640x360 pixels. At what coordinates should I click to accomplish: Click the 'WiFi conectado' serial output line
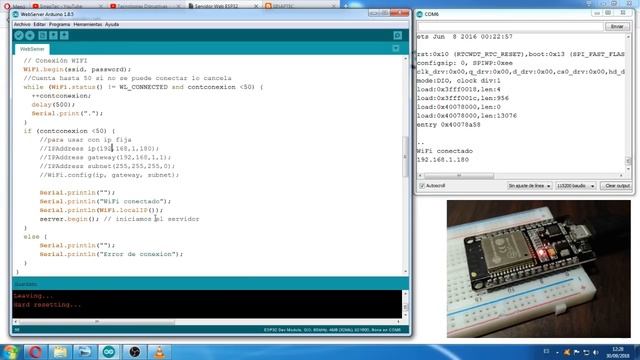click(x=444, y=151)
